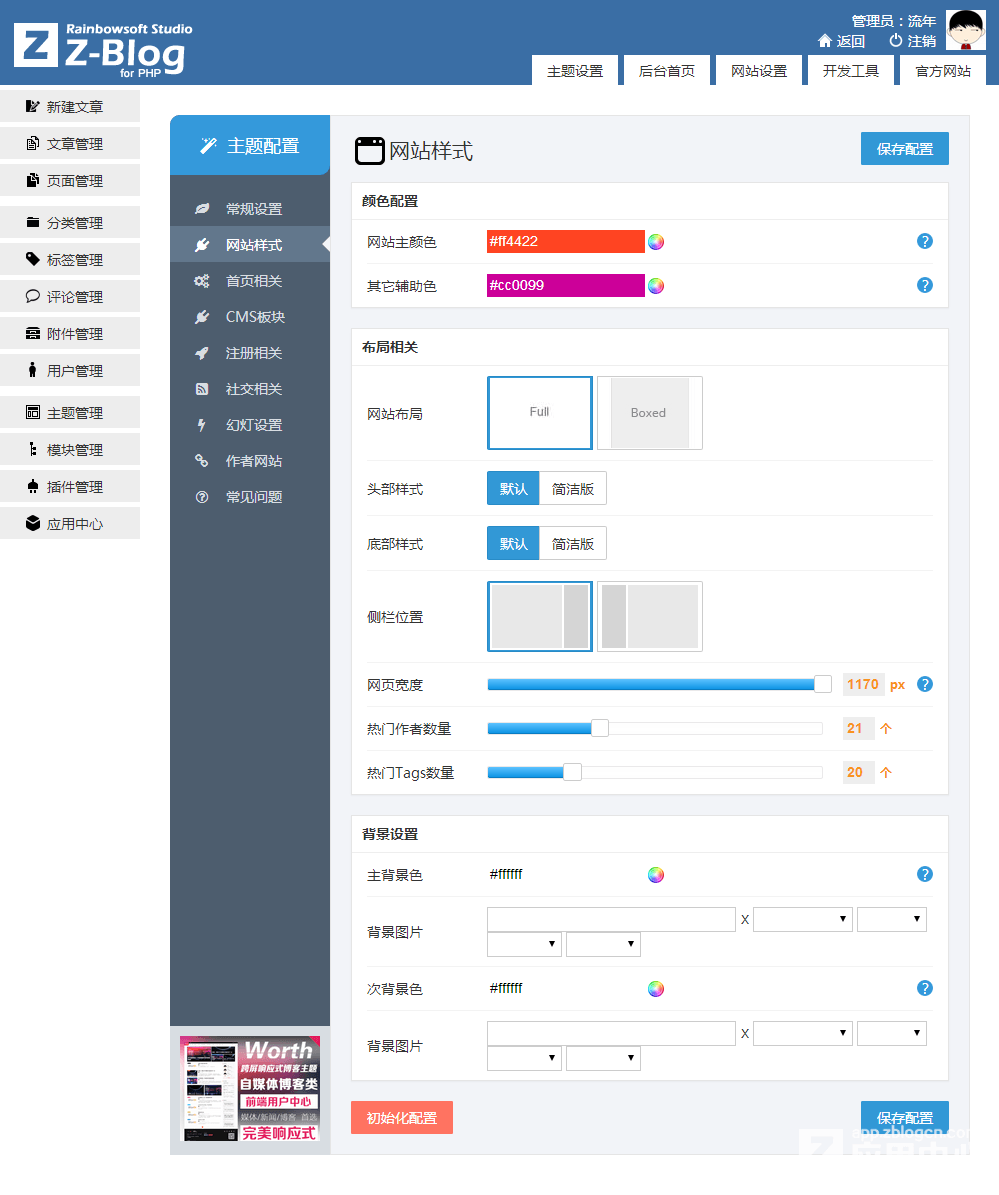Open color picker for 网站主颜色
Viewport: 999px width, 1195px height.
(x=656, y=242)
